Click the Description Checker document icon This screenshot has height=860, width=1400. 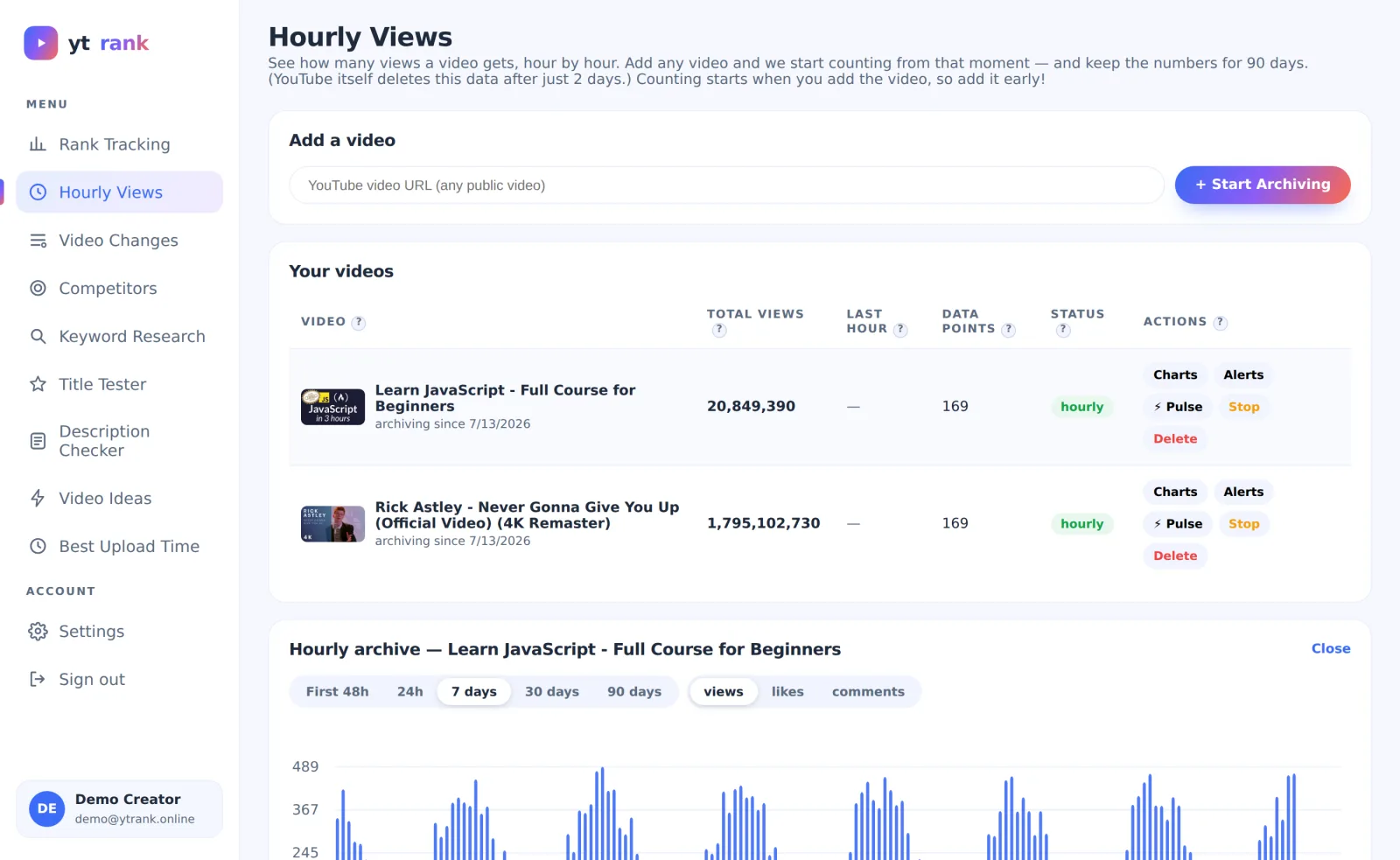38,441
